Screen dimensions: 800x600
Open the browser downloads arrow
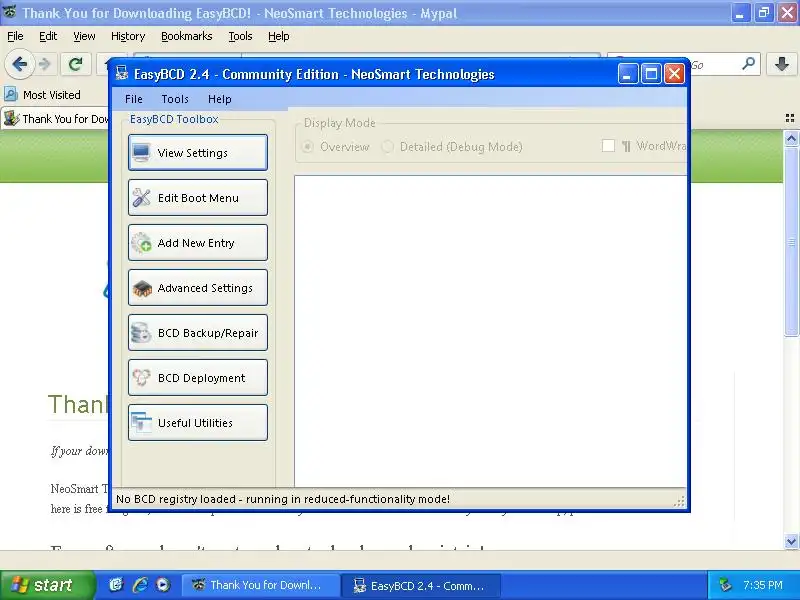[782, 64]
